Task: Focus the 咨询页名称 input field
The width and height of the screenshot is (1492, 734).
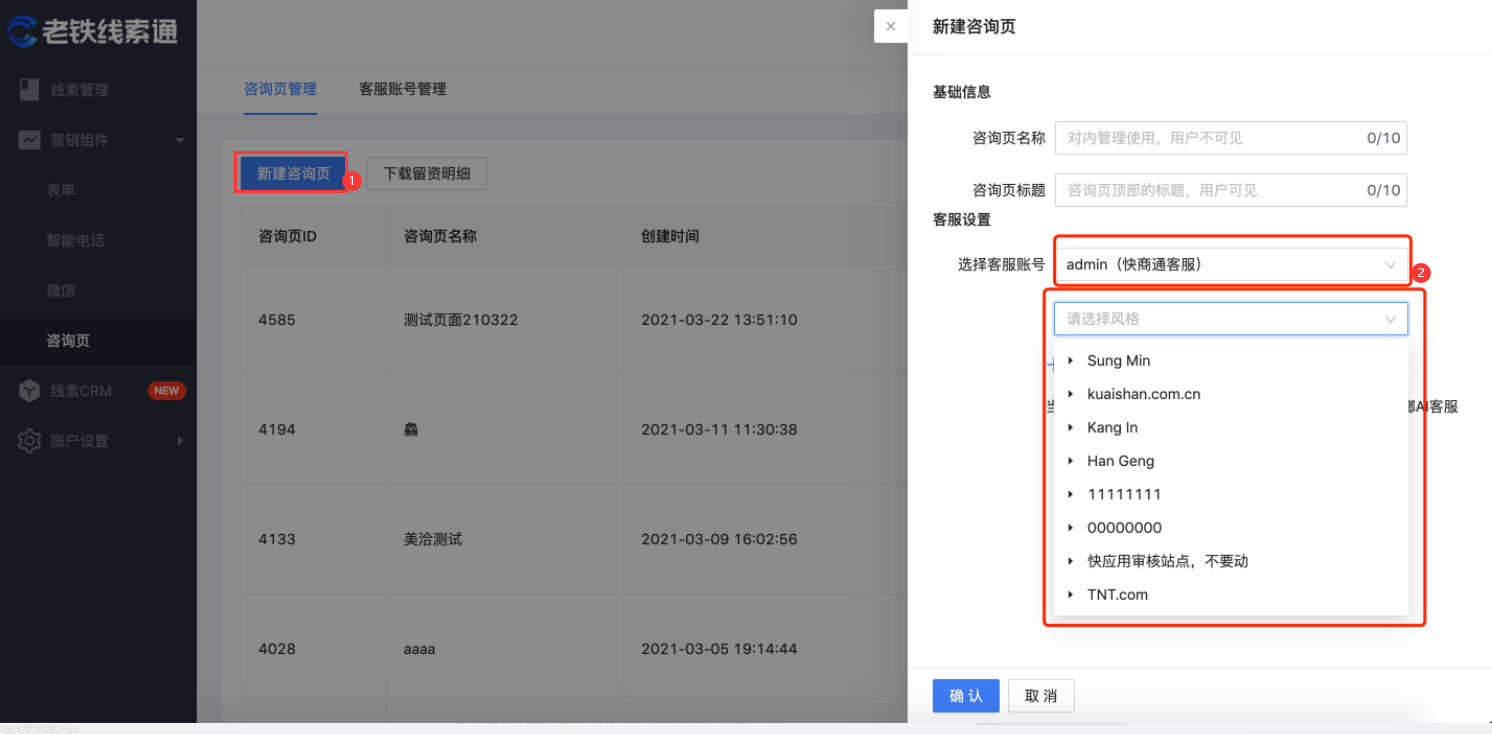Action: tap(1210, 138)
